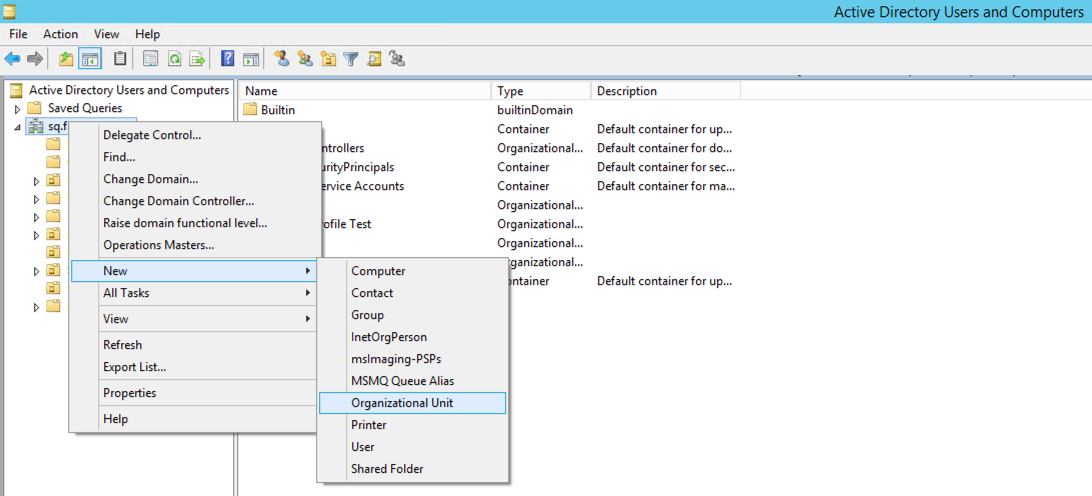1092x496 pixels.
Task: Select the Builtin folder in the list
Action: pyautogui.click(x=277, y=110)
